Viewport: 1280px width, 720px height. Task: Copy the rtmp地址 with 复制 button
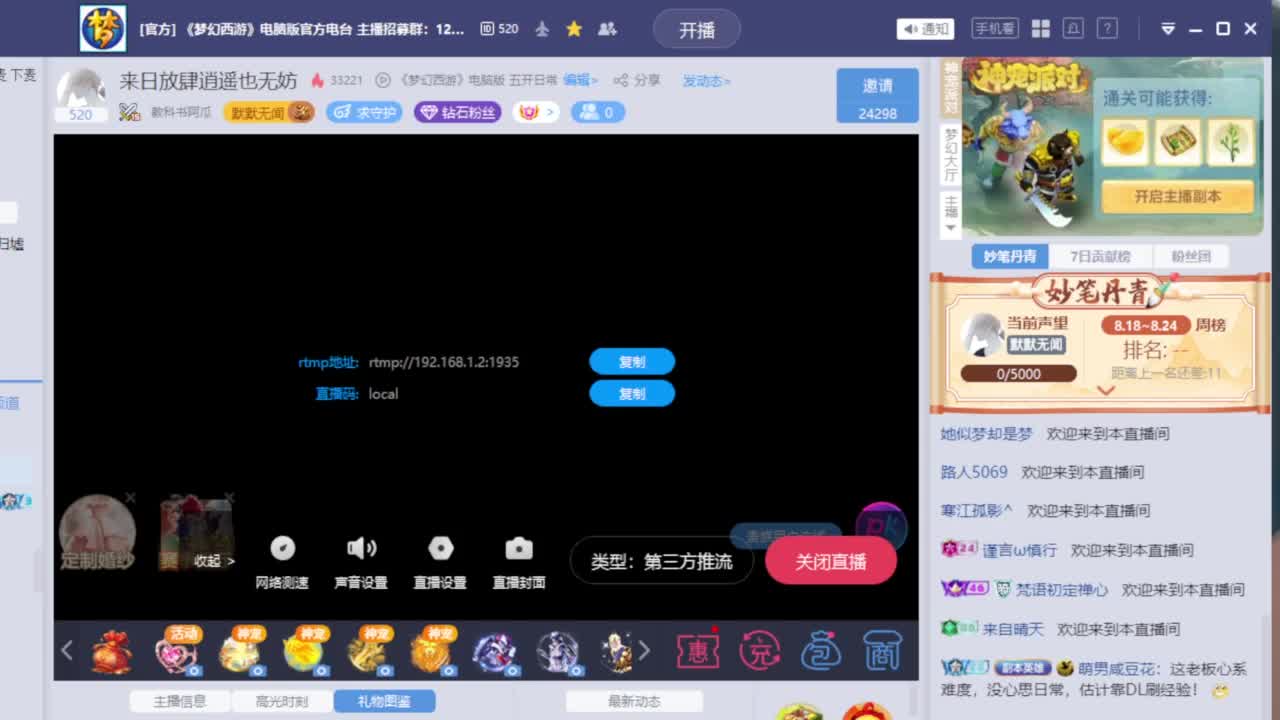(x=632, y=361)
